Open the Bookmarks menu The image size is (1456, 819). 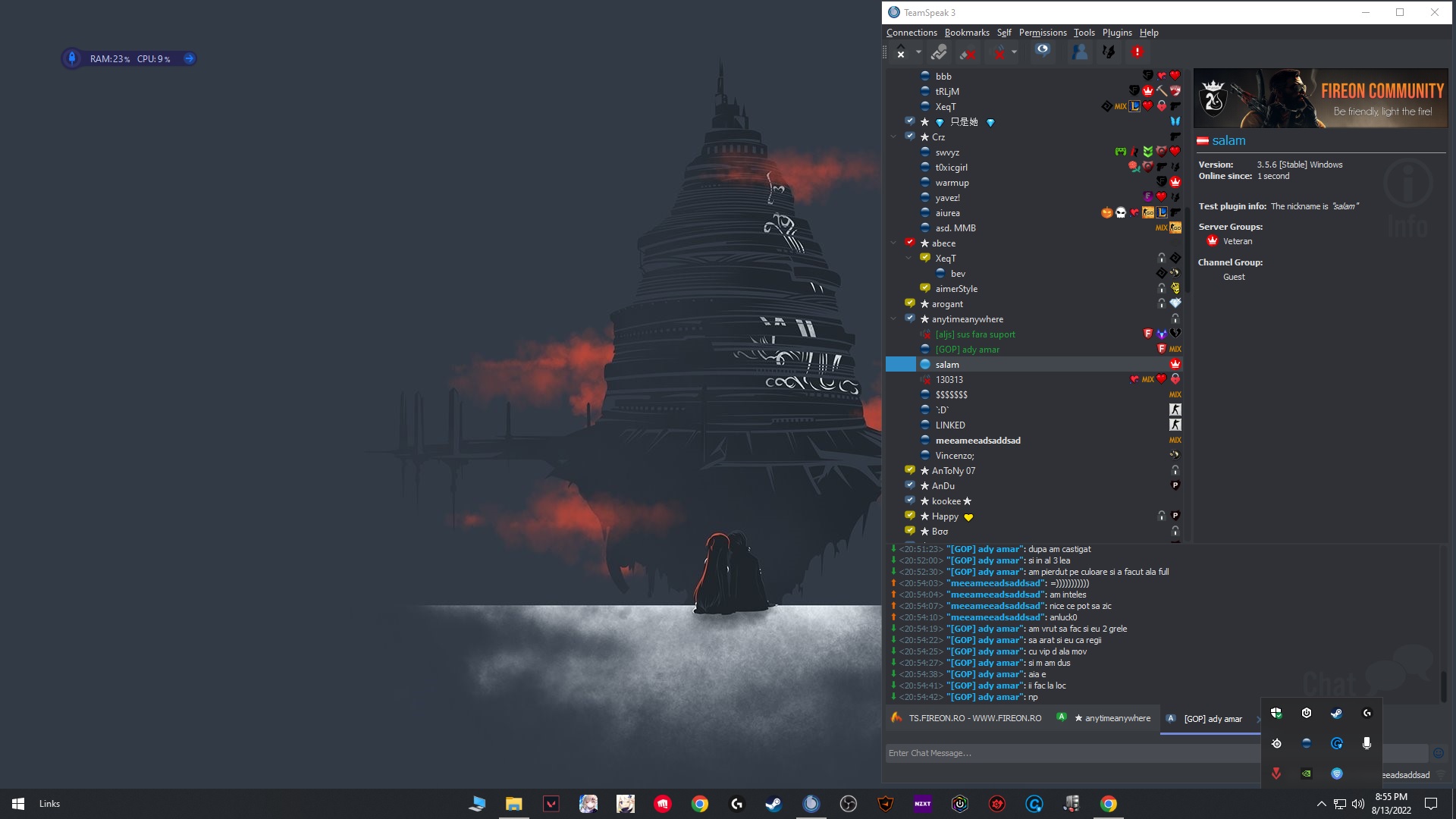[966, 33]
